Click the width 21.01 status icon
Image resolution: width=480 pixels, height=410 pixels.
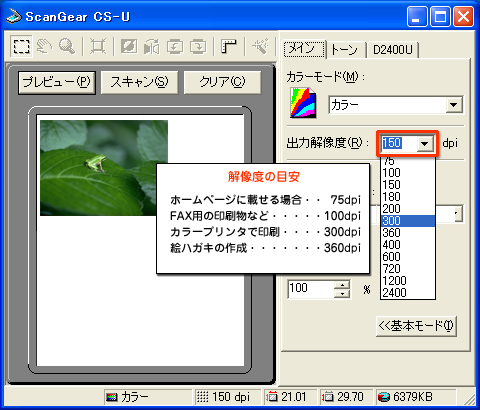pos(272,397)
